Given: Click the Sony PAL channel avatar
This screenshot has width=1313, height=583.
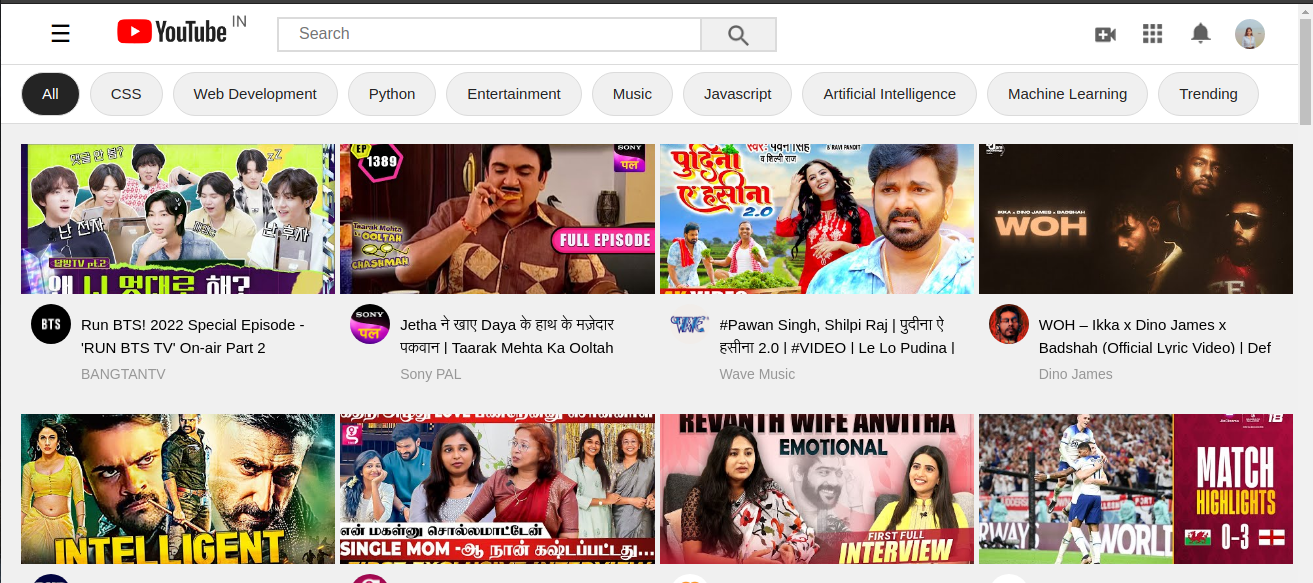Looking at the screenshot, I should pos(370,323).
